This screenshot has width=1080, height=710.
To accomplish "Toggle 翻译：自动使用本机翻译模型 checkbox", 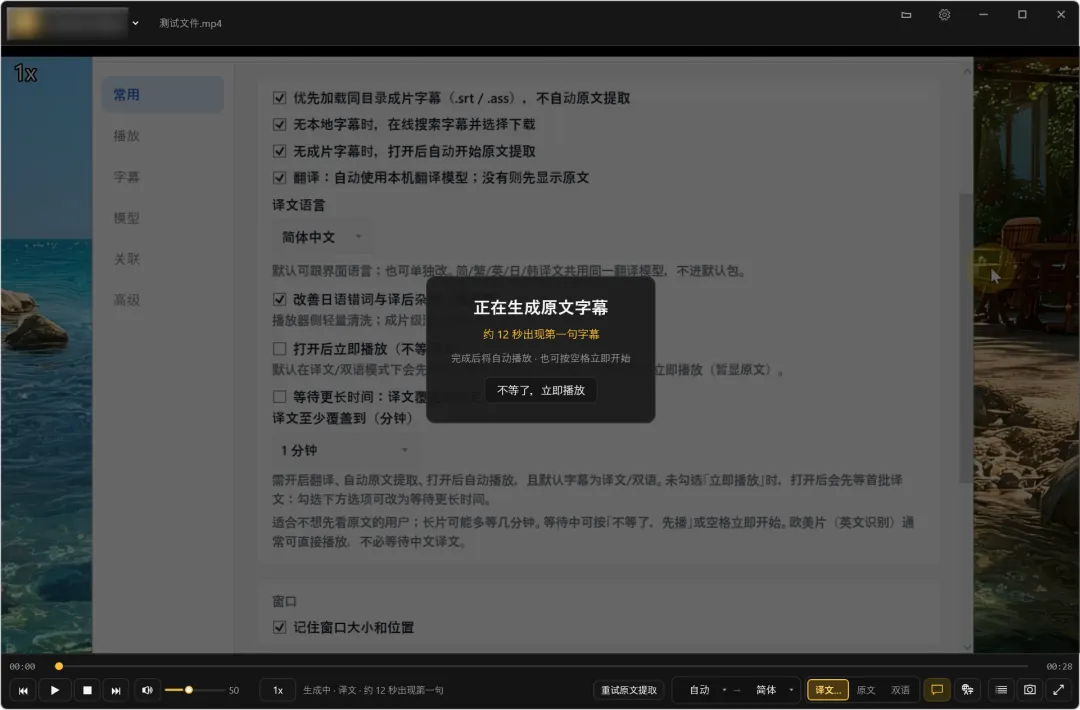I will [x=279, y=178].
